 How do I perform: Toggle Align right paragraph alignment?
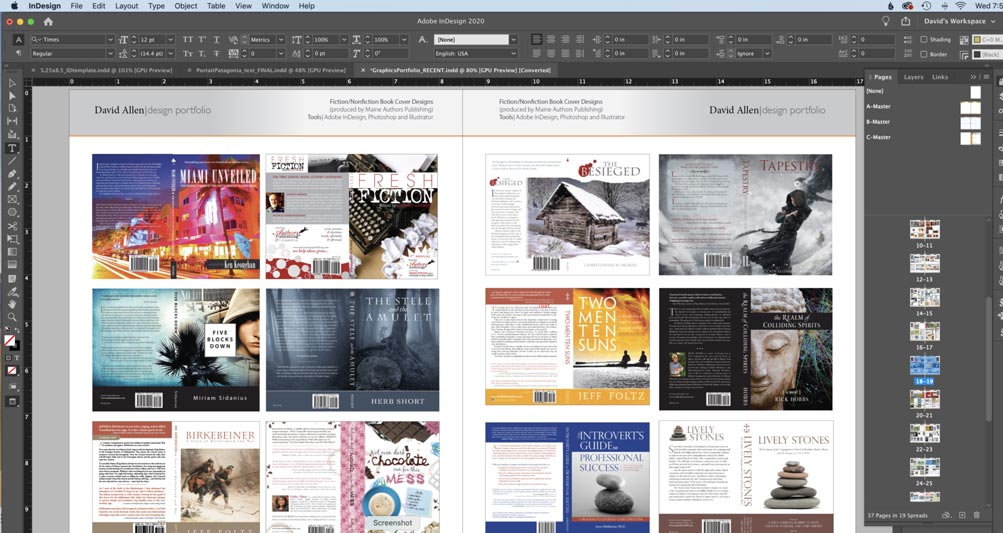565,40
